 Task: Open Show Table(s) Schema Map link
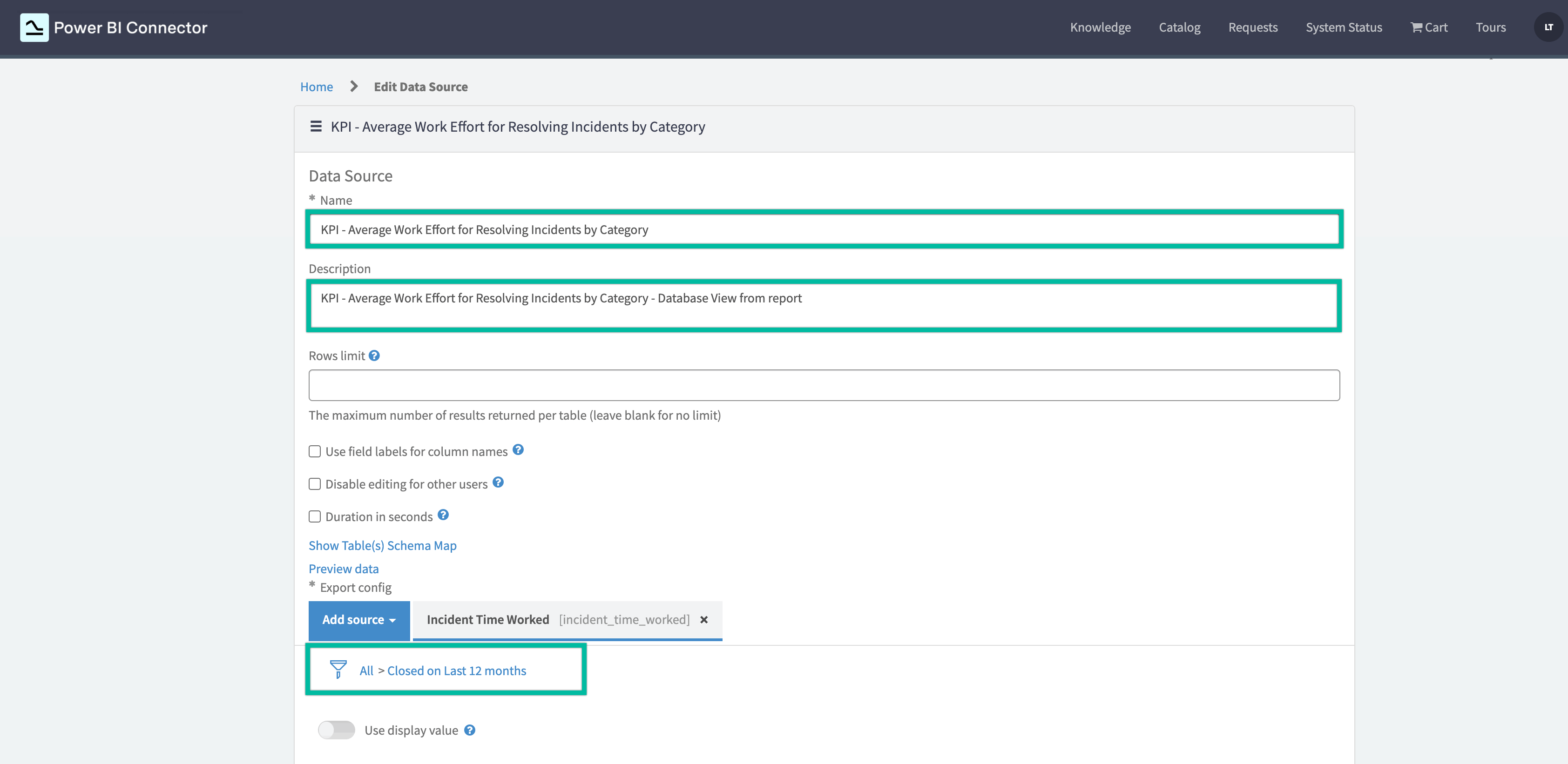click(x=382, y=546)
